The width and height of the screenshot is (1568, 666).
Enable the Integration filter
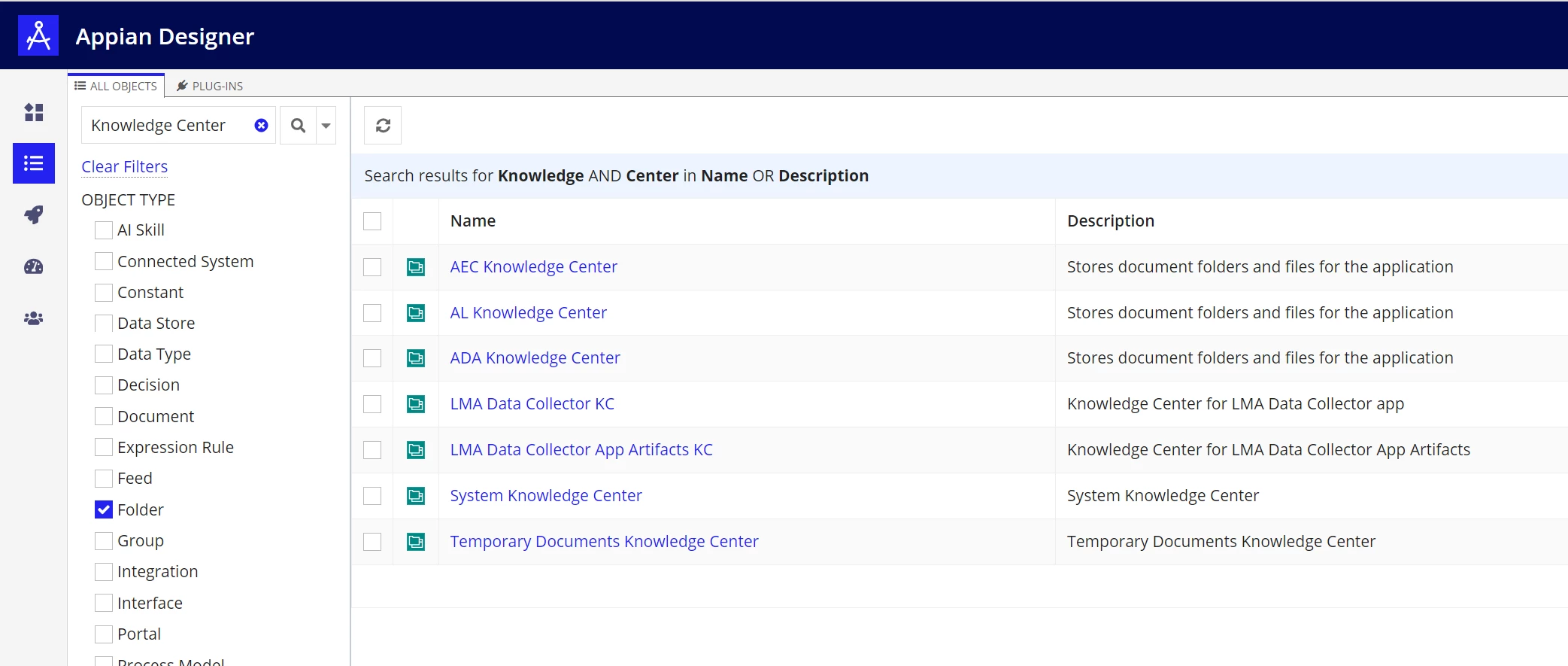(104, 572)
